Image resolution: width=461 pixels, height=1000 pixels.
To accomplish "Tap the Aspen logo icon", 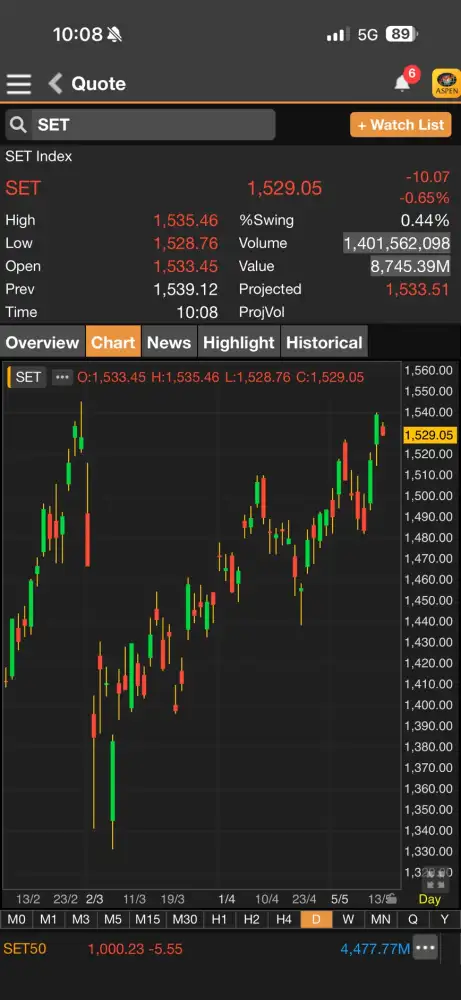I will point(446,83).
